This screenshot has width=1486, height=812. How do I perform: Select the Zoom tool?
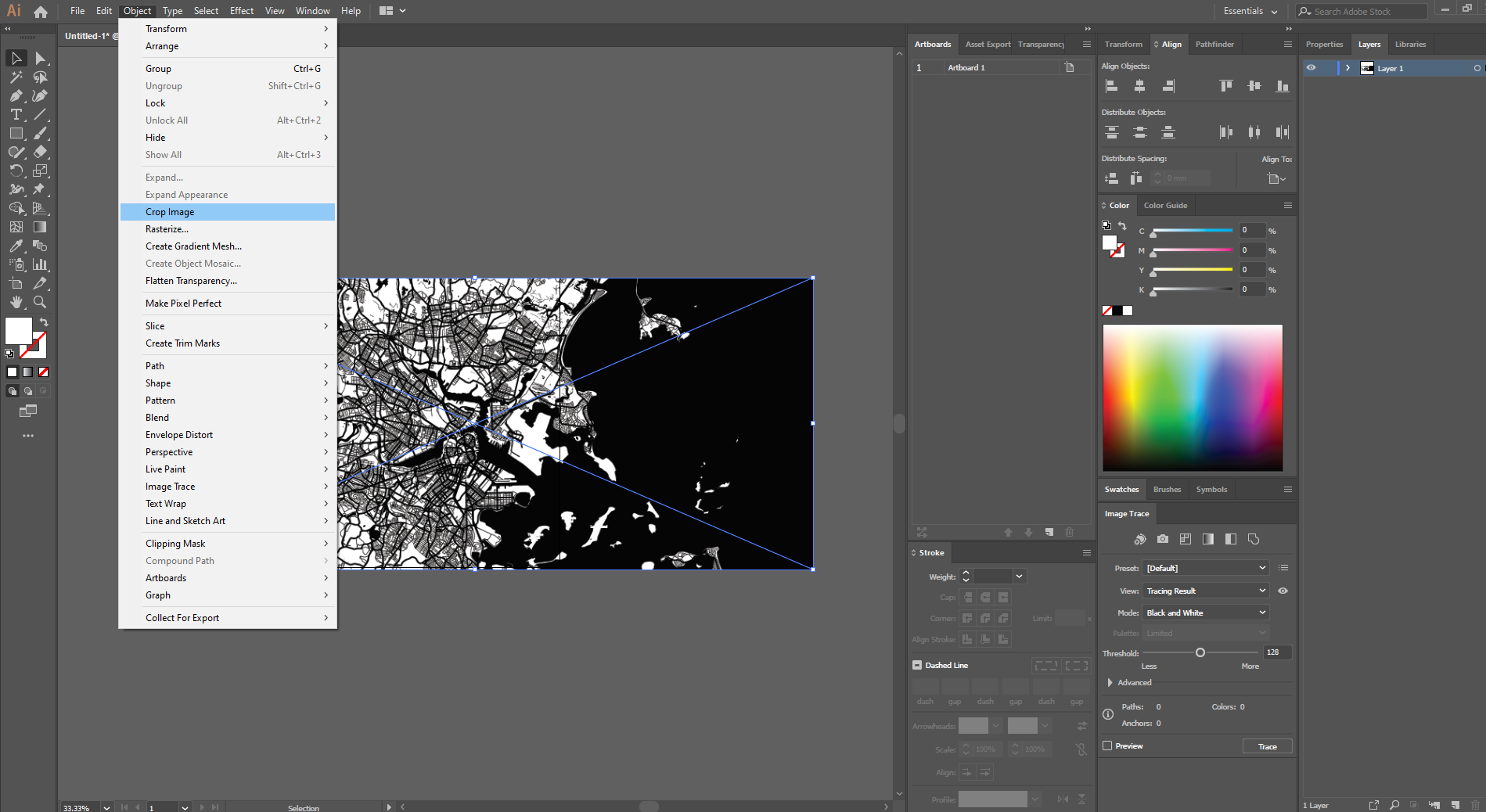coord(38,302)
